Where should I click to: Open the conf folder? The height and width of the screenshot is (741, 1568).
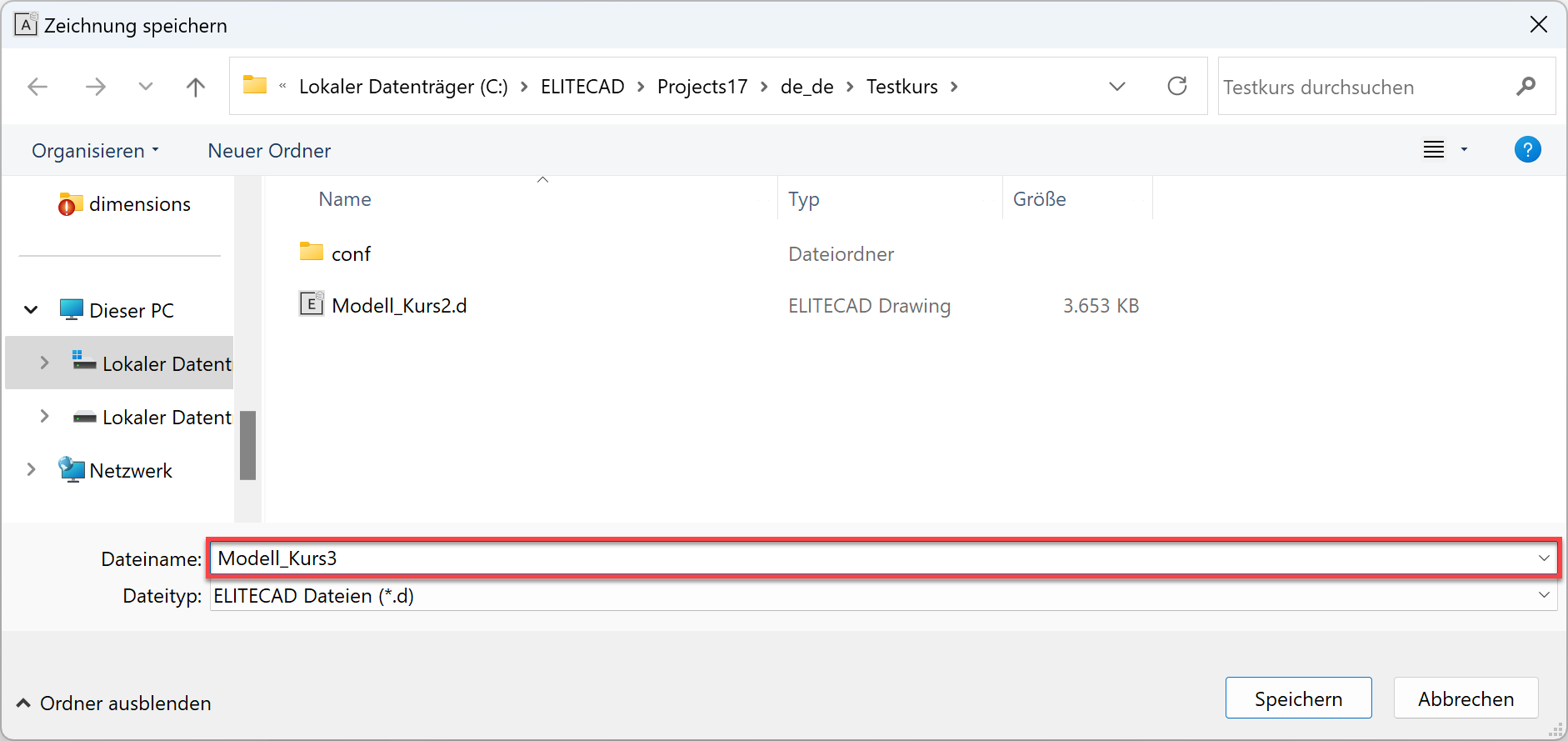pos(351,254)
